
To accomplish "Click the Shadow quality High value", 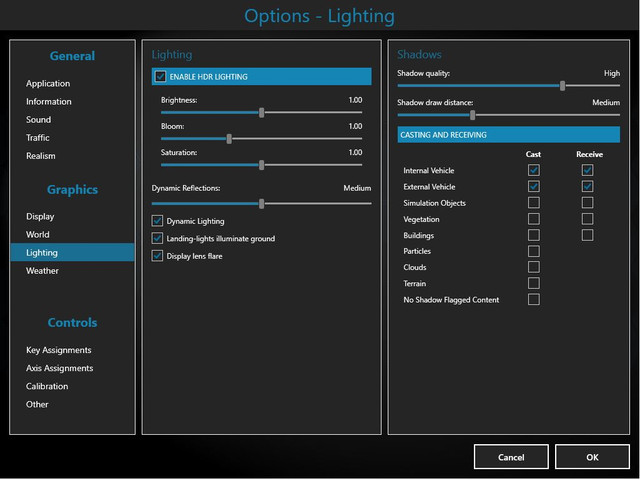I will coord(612,73).
